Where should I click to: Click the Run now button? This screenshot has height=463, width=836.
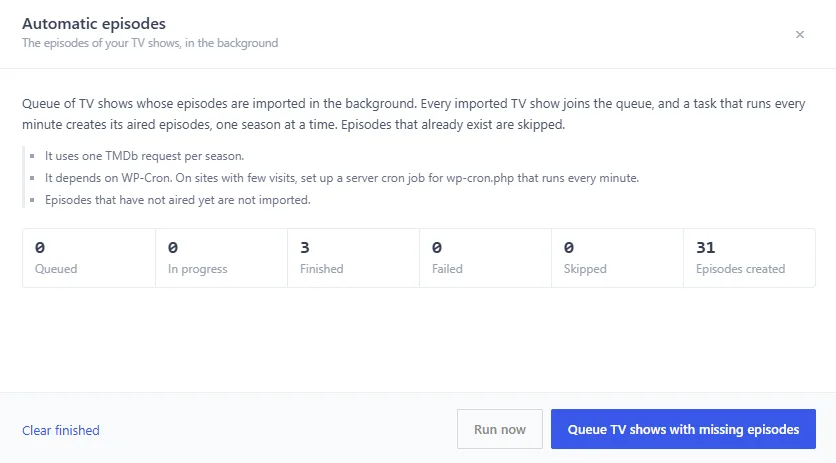click(500, 429)
